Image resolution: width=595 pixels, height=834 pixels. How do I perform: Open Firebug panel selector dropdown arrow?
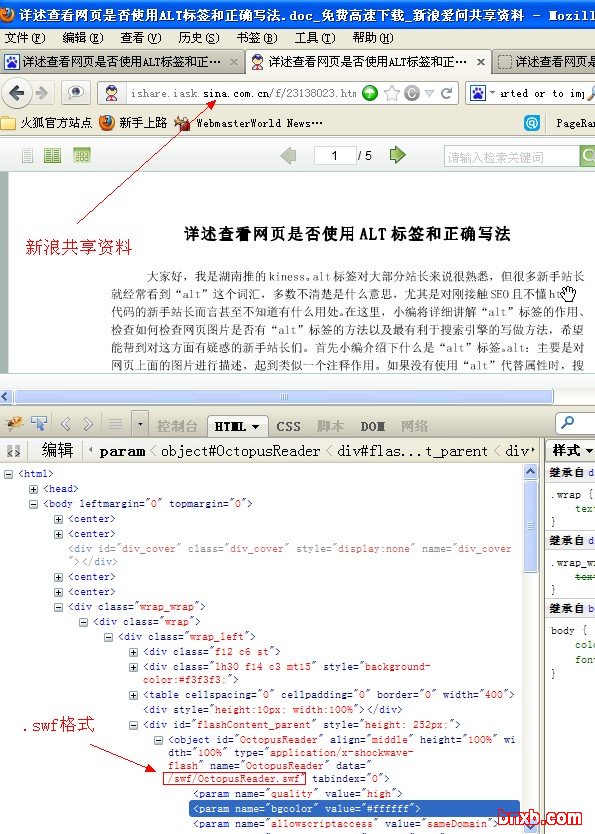[140, 424]
